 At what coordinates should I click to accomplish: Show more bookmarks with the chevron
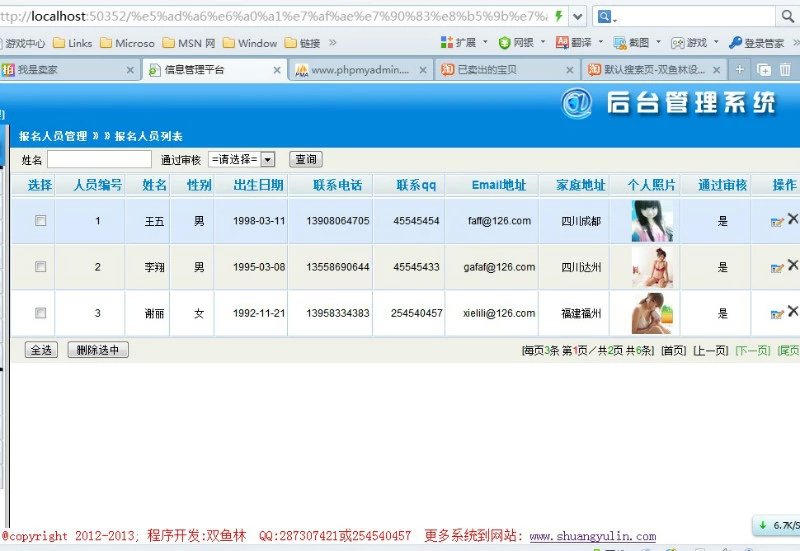pyautogui.click(x=333, y=42)
